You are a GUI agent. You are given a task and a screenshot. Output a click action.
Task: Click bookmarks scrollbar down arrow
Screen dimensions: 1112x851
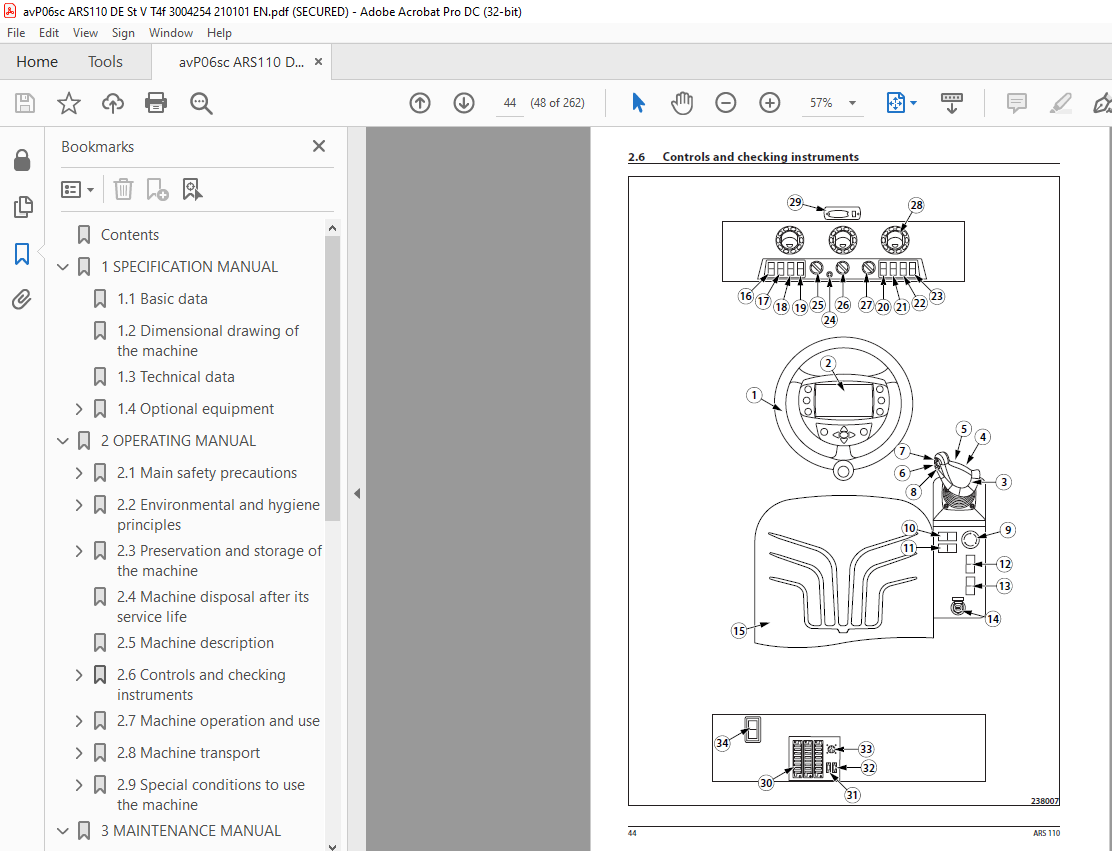332,845
